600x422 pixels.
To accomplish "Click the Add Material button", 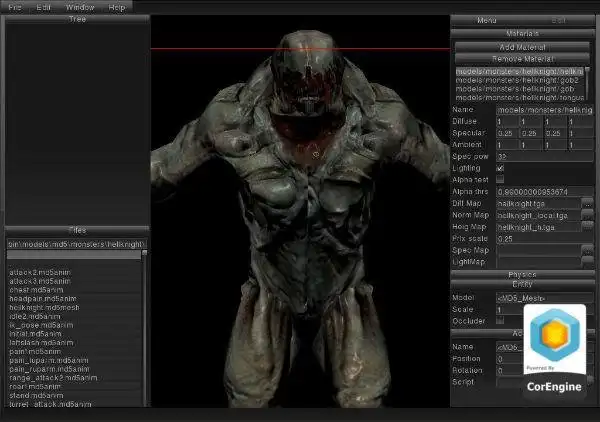I will pyautogui.click(x=522, y=47).
